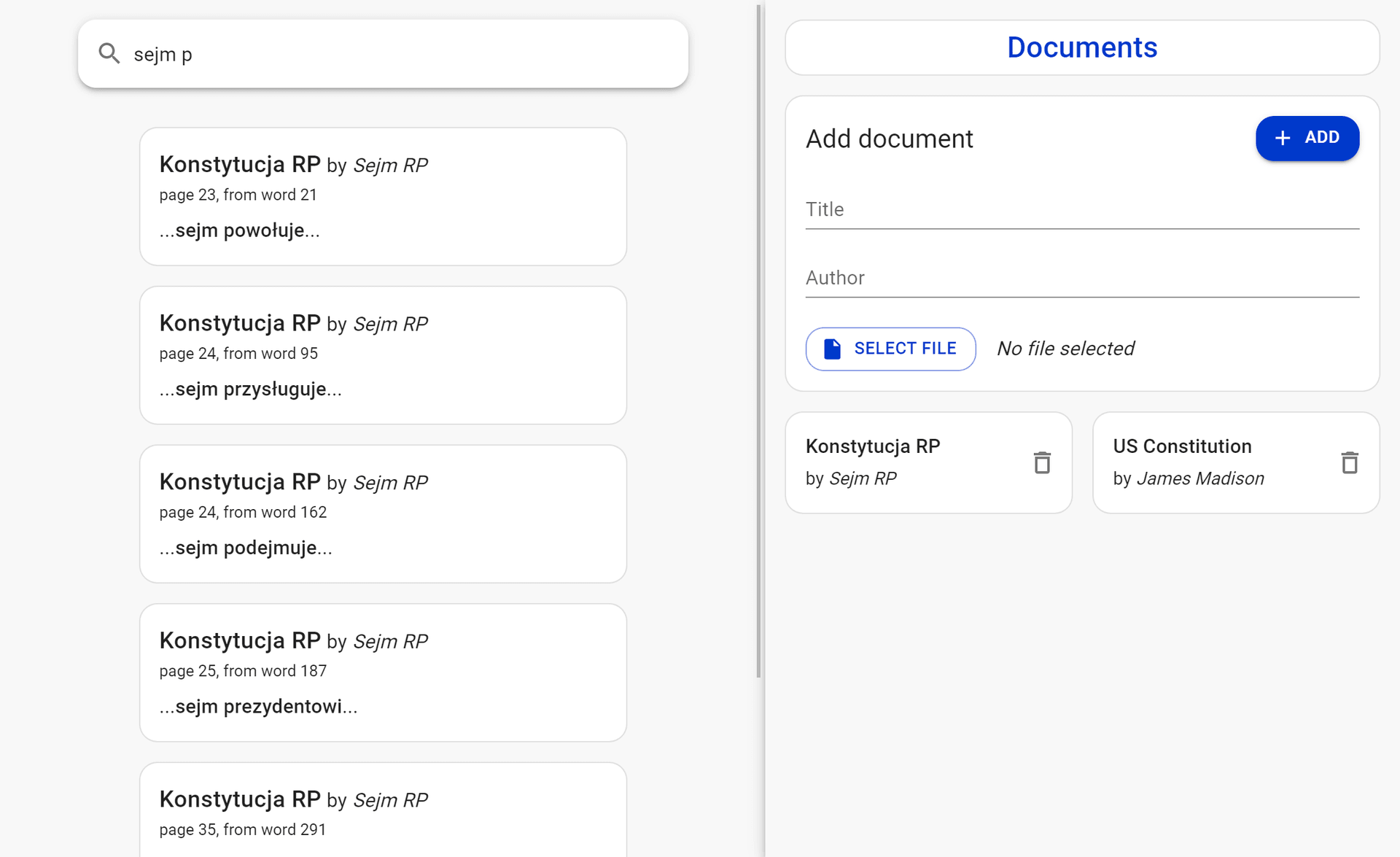The width and height of the screenshot is (1400, 857).
Task: Click the 'Add document' heading
Action: (x=889, y=139)
